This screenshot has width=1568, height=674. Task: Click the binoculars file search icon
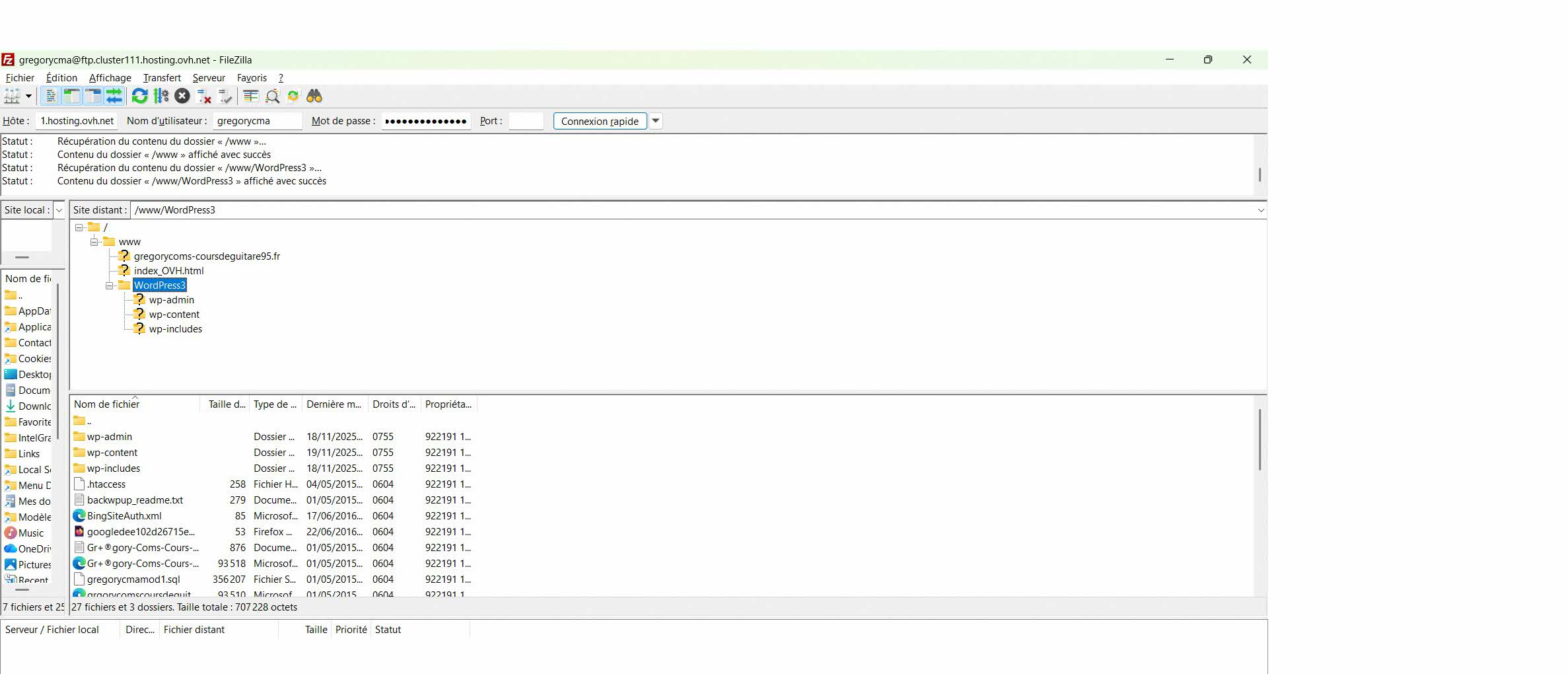tap(314, 96)
